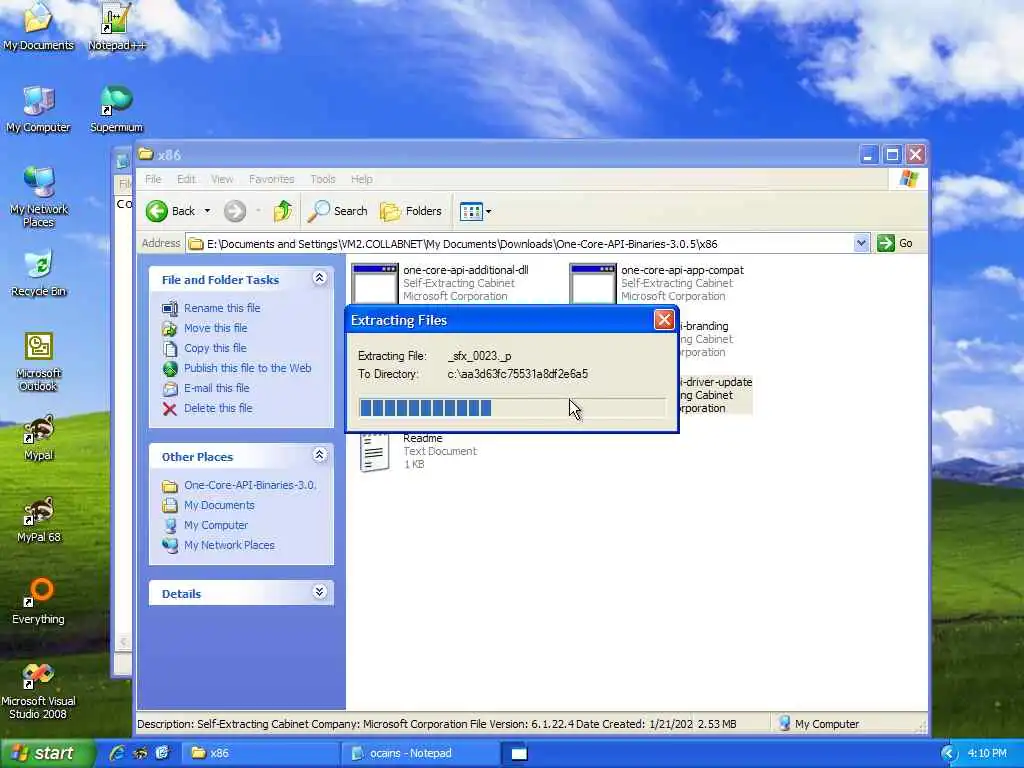Screen dimensions: 1024x768
Task: Click the extraction progress bar
Action: [x=512, y=408]
